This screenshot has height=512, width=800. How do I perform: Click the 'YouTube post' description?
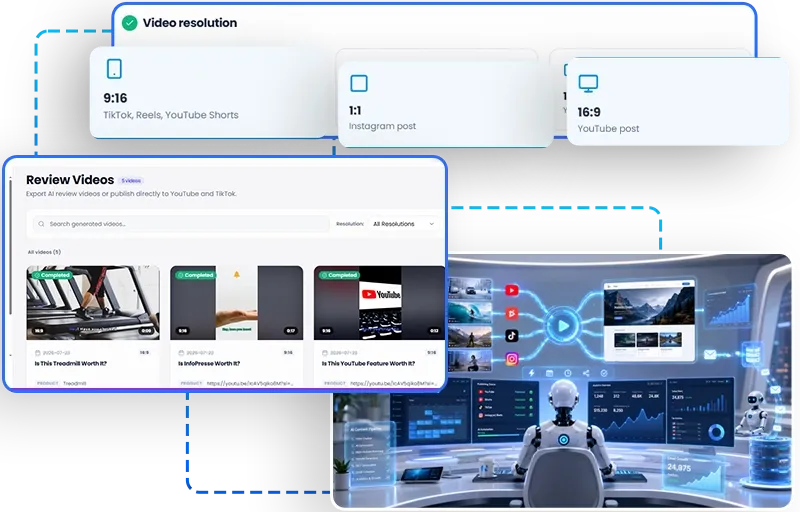[x=608, y=129]
